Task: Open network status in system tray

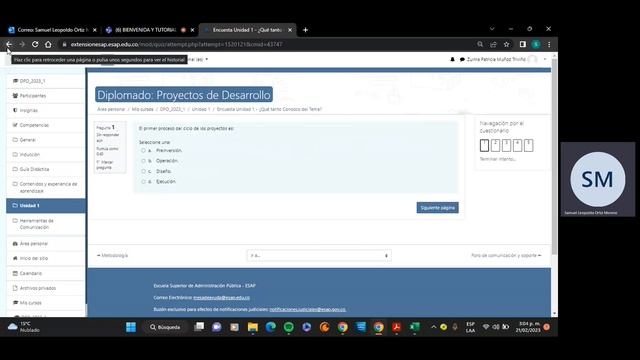Action: tap(486, 327)
